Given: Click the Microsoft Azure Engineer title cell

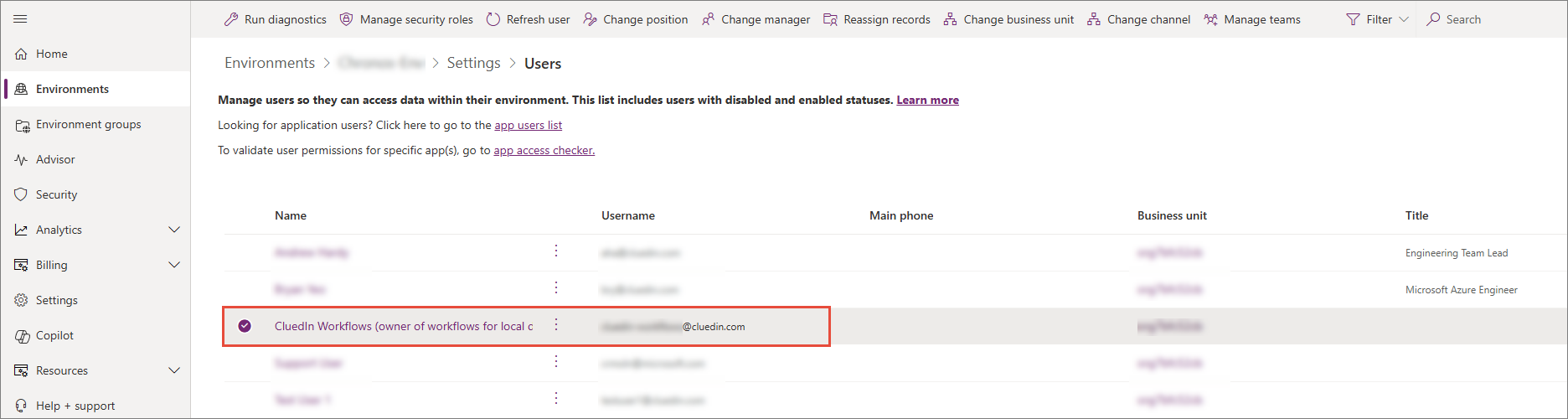Looking at the screenshot, I should (x=1461, y=289).
